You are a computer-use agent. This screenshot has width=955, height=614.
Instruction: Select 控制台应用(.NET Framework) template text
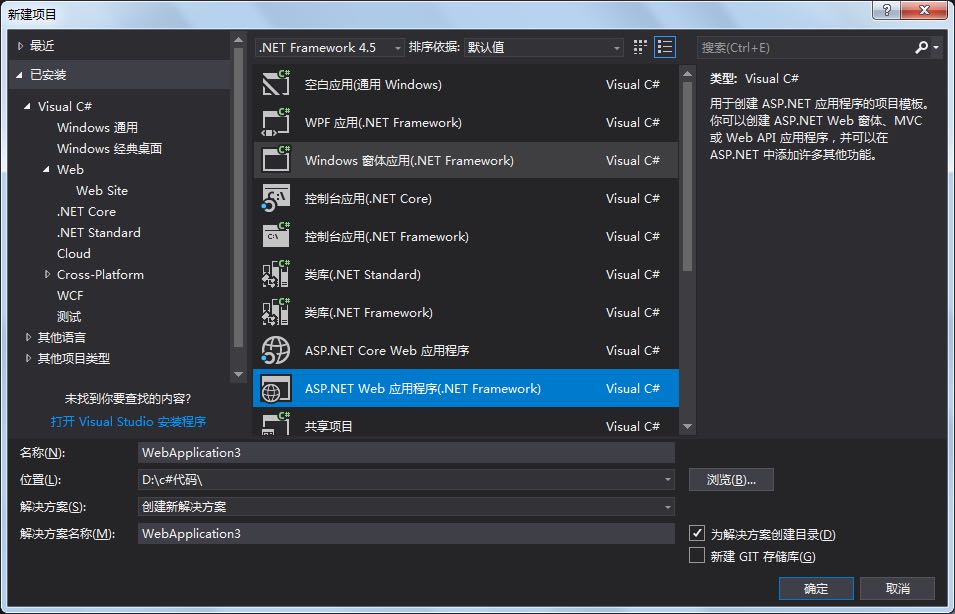tap(387, 236)
